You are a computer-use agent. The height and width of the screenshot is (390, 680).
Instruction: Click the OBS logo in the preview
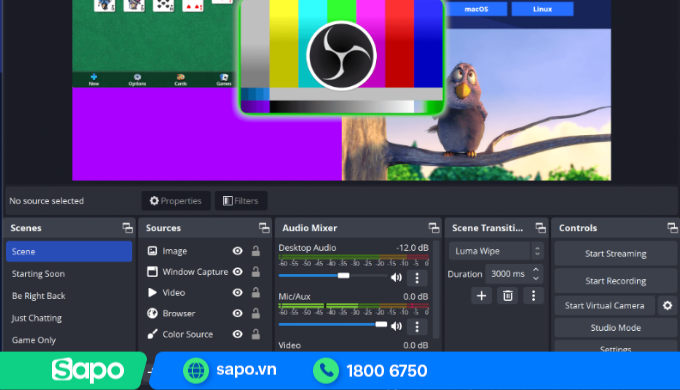tap(341, 56)
